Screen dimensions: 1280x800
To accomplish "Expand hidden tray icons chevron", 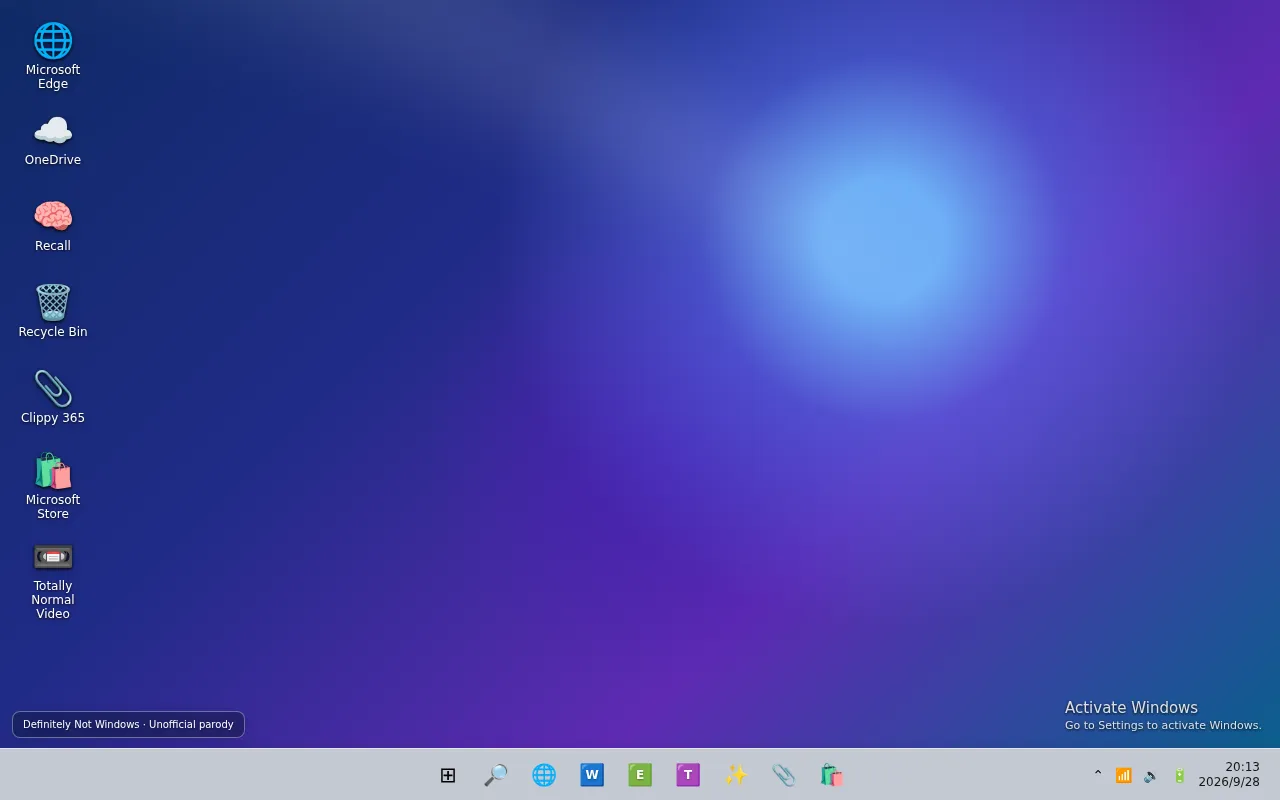I will tap(1098, 775).
